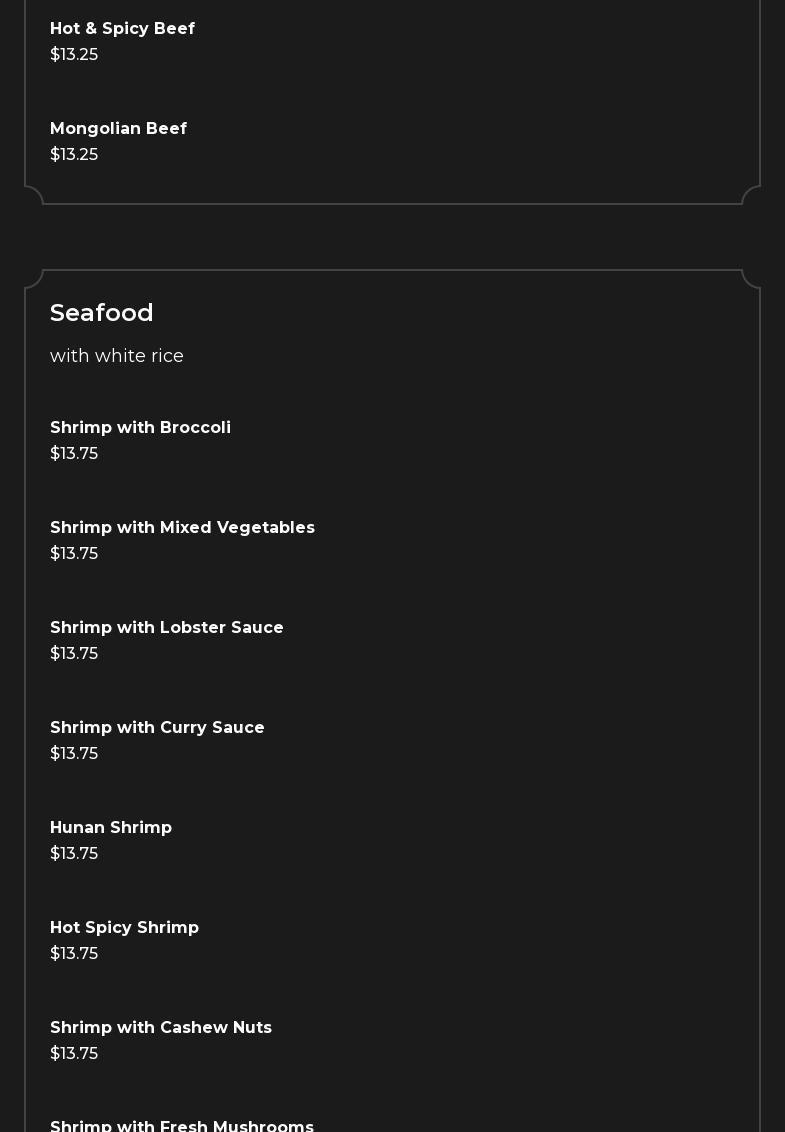Click the price under Shrimp with Broccoli
This screenshot has width=785, height=1132.
pos(74,454)
